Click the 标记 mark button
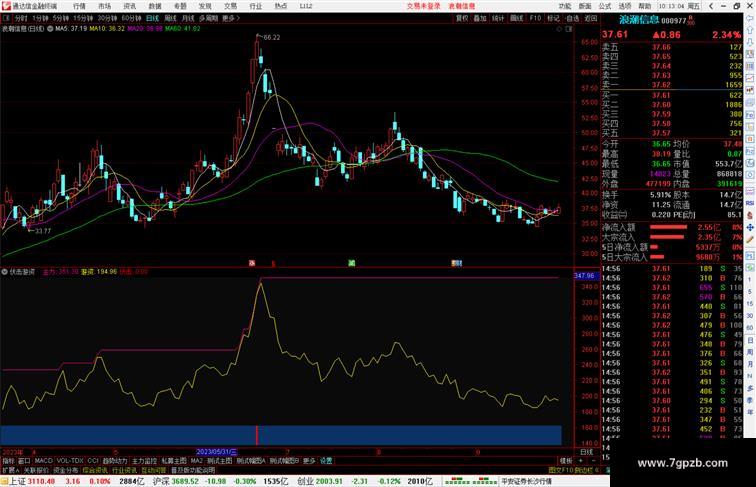756x487 pixels. tap(553, 18)
